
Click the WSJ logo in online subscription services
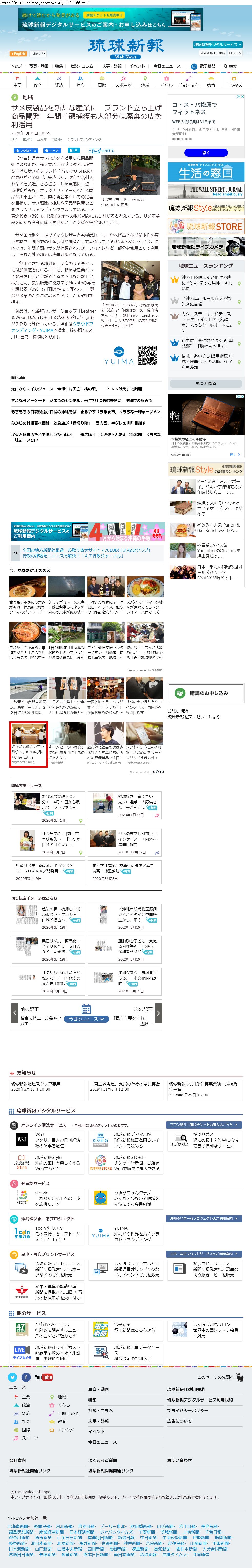point(22,1140)
